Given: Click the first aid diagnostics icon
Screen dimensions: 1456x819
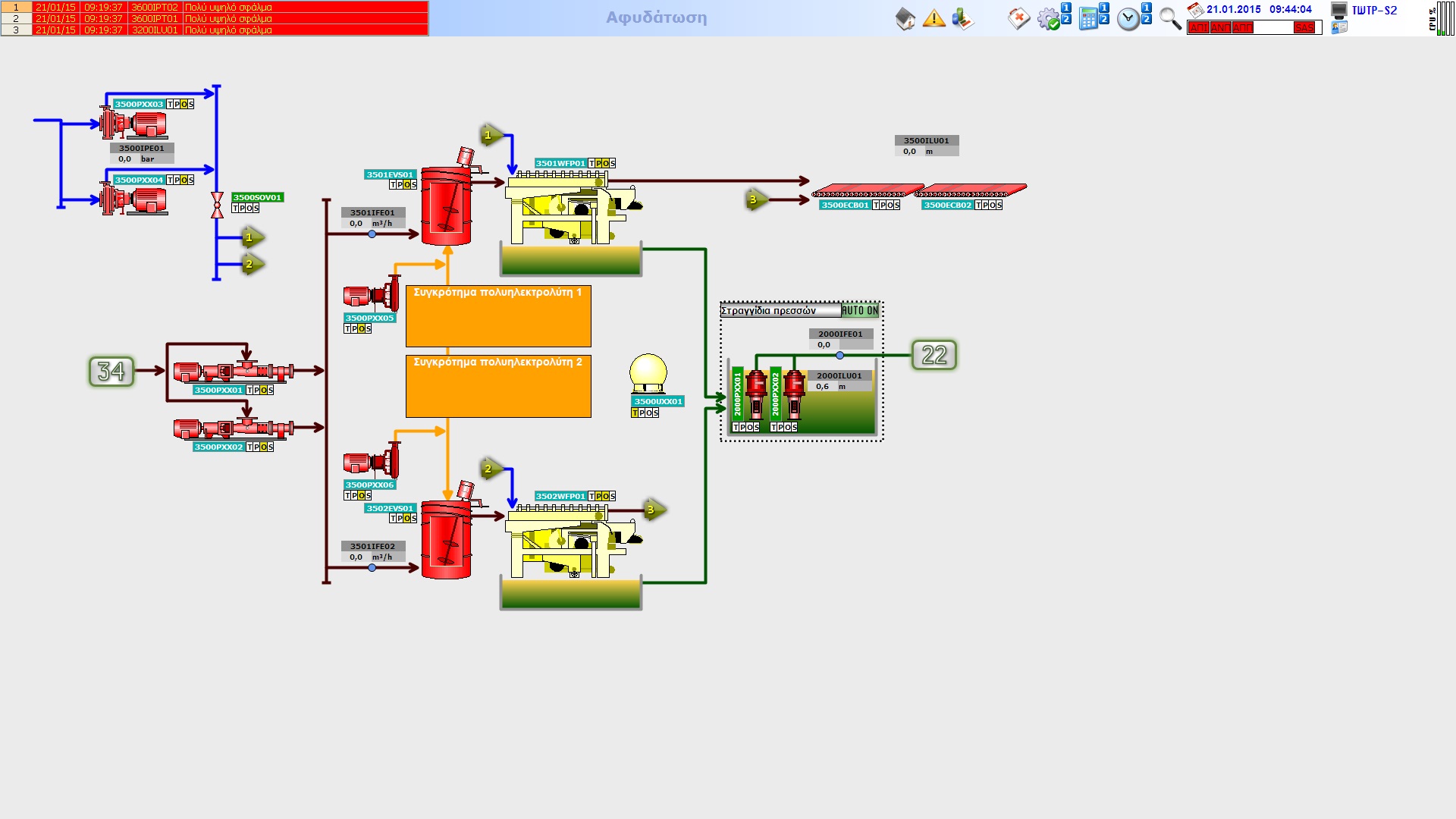Looking at the screenshot, I should tap(1018, 19).
